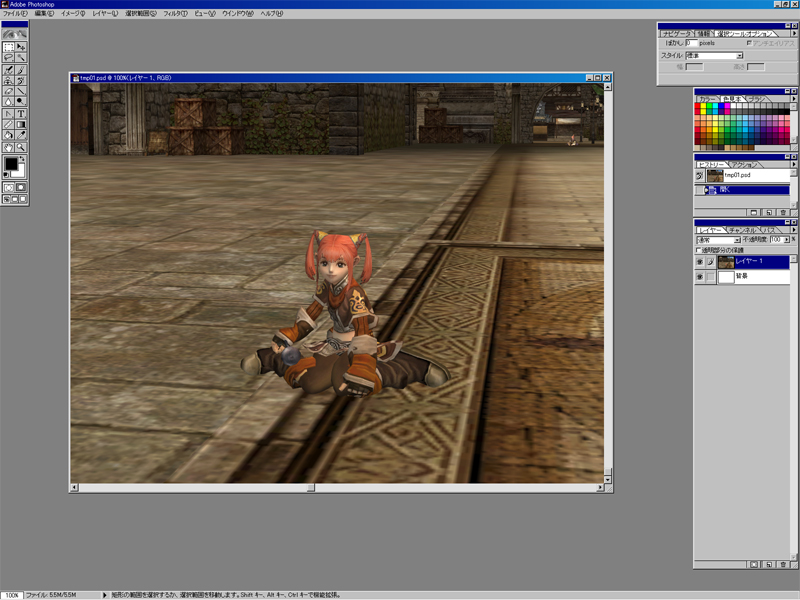Toggle visibility of 背景 layer

(x=700, y=277)
